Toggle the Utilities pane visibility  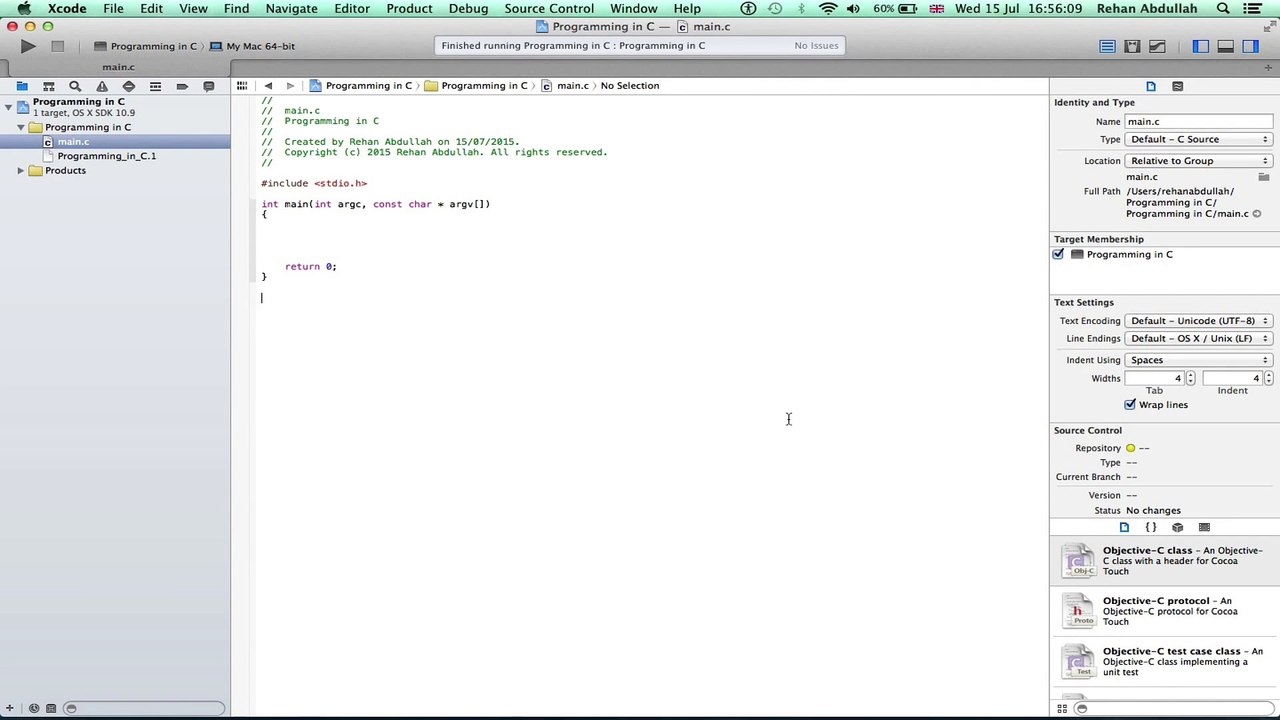pos(1250,46)
